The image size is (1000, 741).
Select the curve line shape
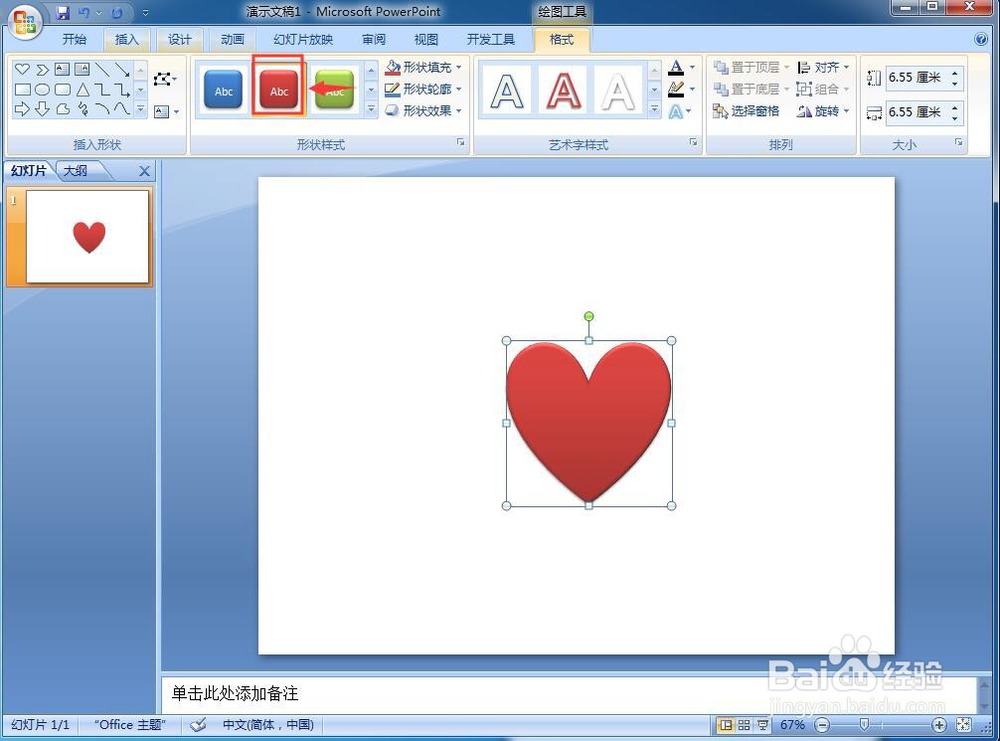coord(122,109)
